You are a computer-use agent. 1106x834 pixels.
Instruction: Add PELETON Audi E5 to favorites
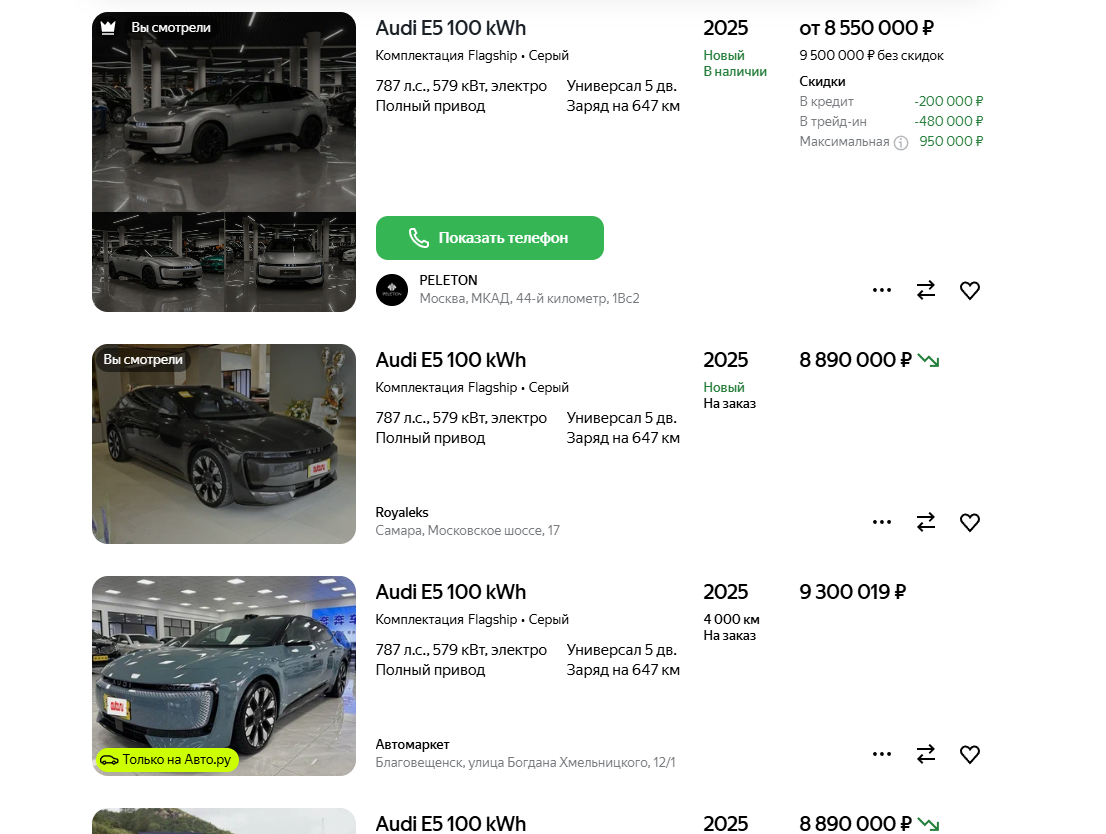[x=969, y=290]
